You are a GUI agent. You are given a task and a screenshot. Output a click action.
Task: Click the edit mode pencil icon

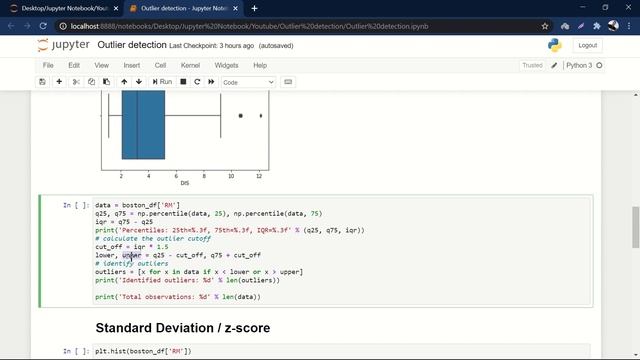(554, 65)
